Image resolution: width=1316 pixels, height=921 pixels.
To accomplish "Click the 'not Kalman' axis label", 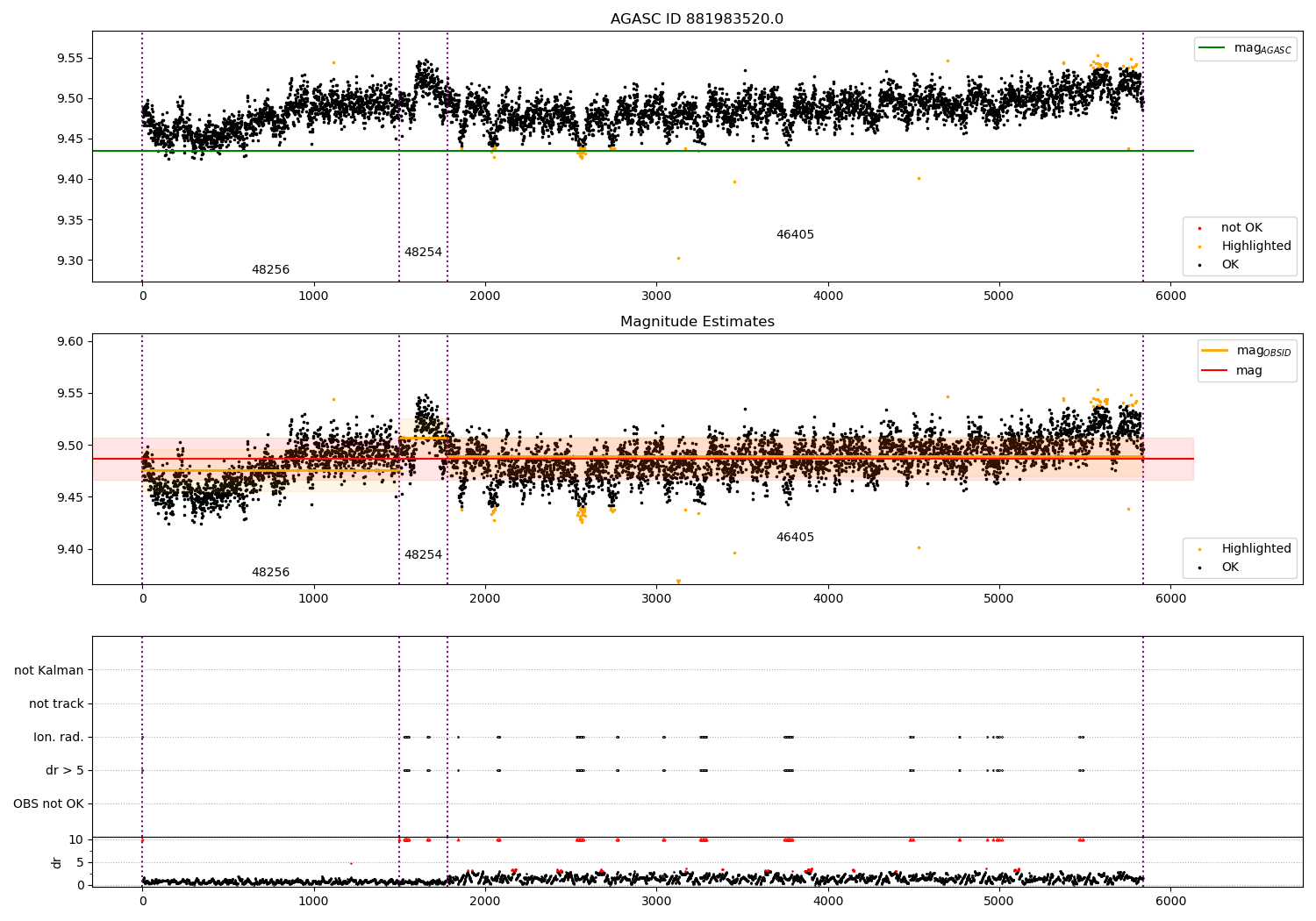I will [x=49, y=671].
